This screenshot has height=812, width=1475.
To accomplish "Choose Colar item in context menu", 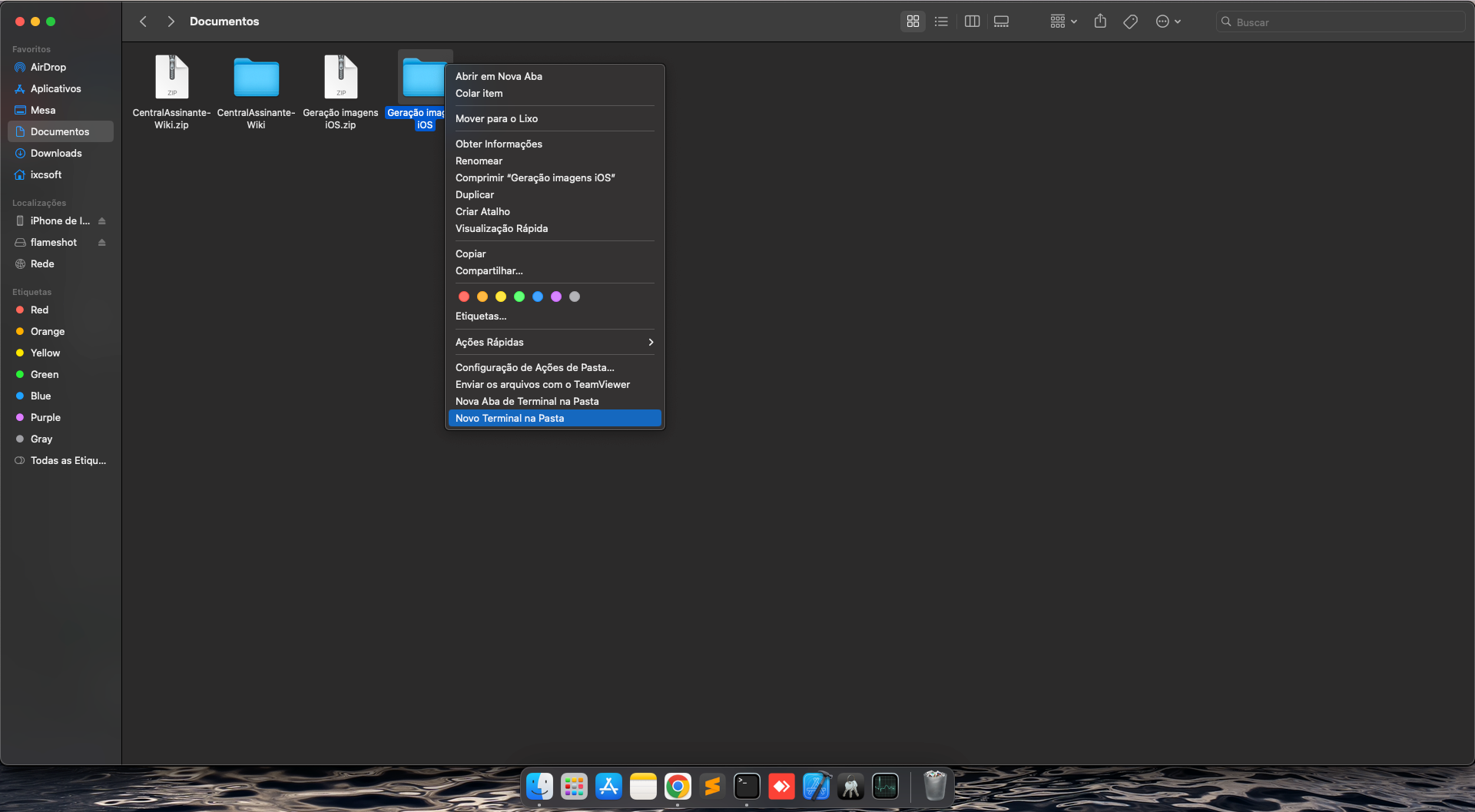I will click(x=554, y=94).
